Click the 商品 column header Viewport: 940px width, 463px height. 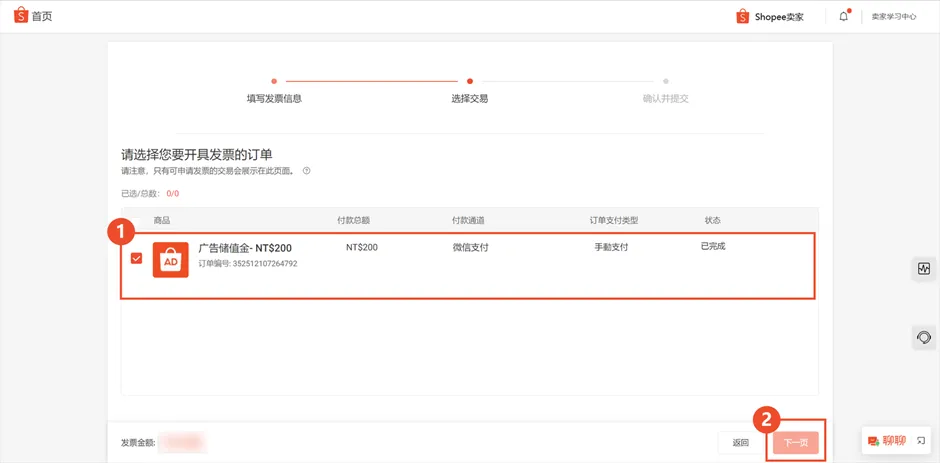click(162, 220)
